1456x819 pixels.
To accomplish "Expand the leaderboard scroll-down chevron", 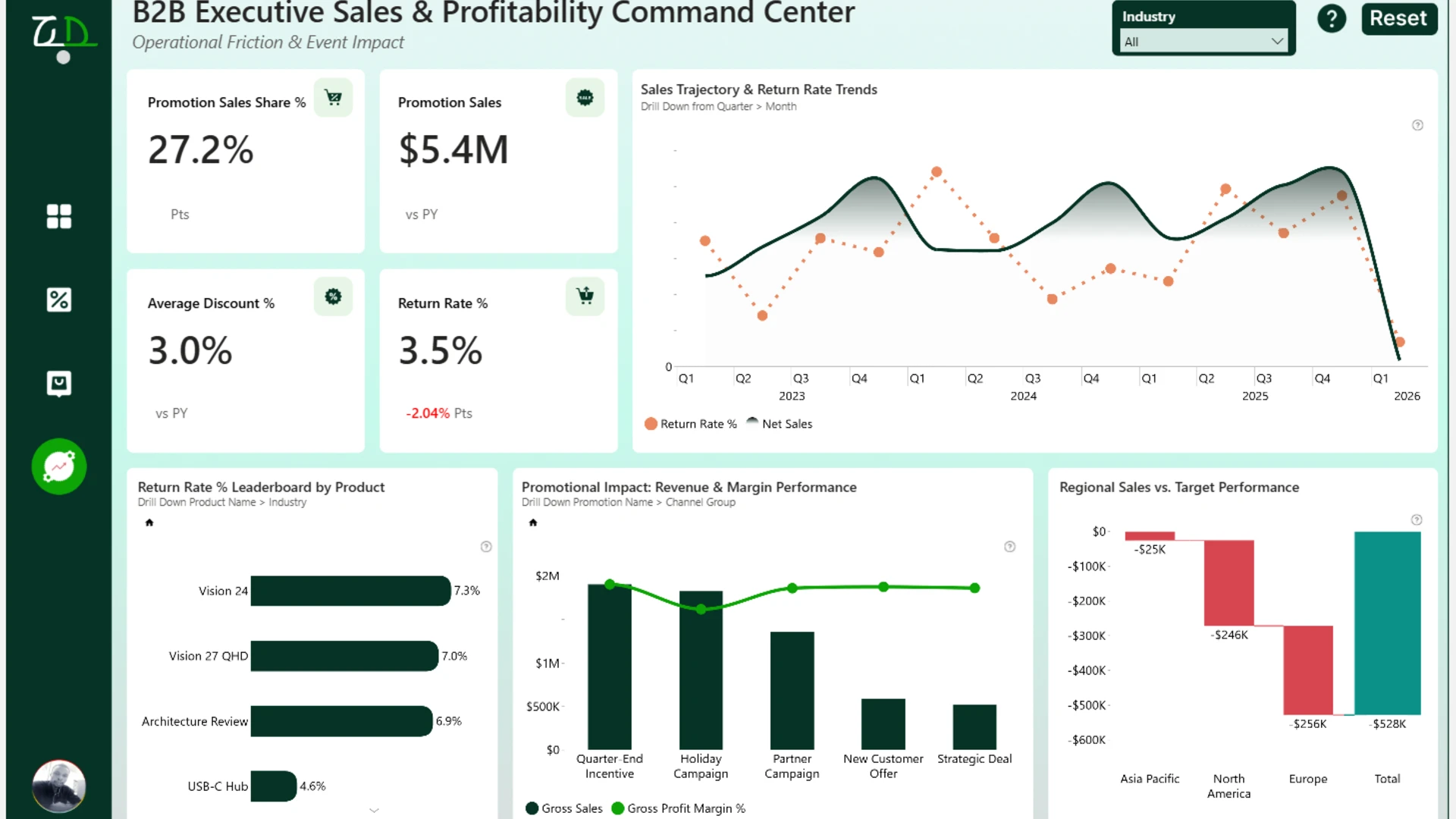I will (374, 811).
